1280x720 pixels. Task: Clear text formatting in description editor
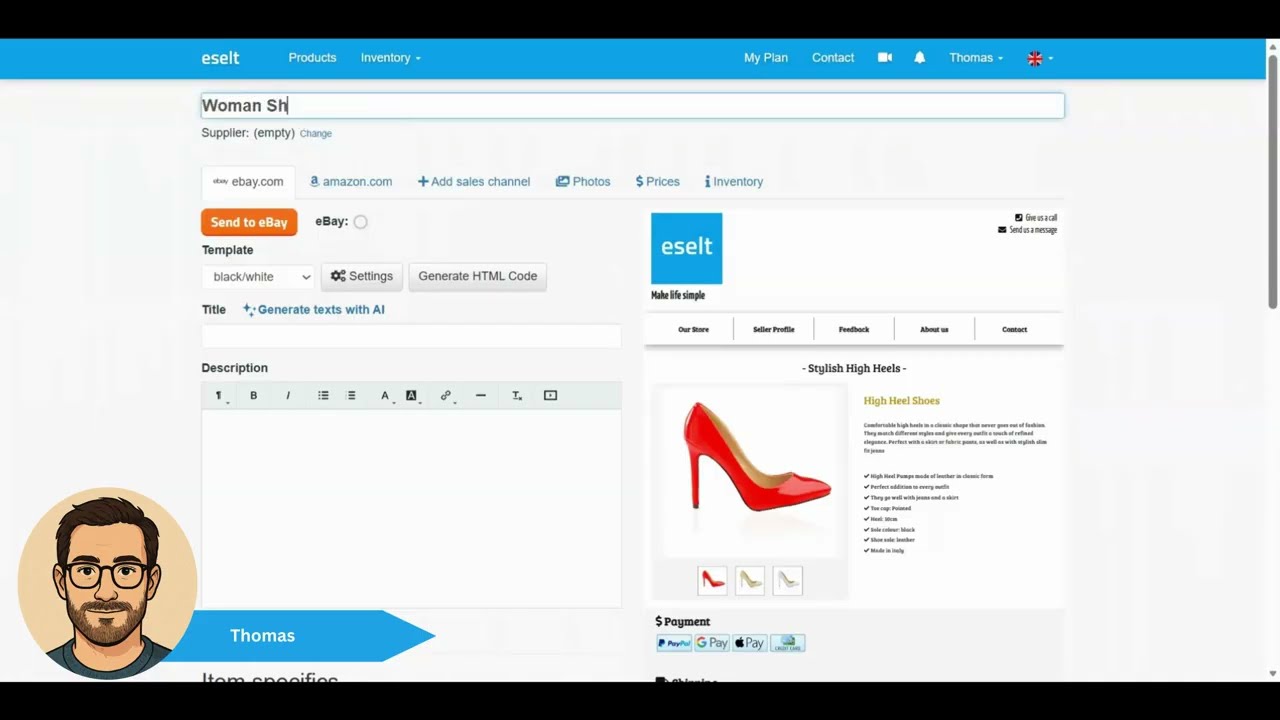517,396
